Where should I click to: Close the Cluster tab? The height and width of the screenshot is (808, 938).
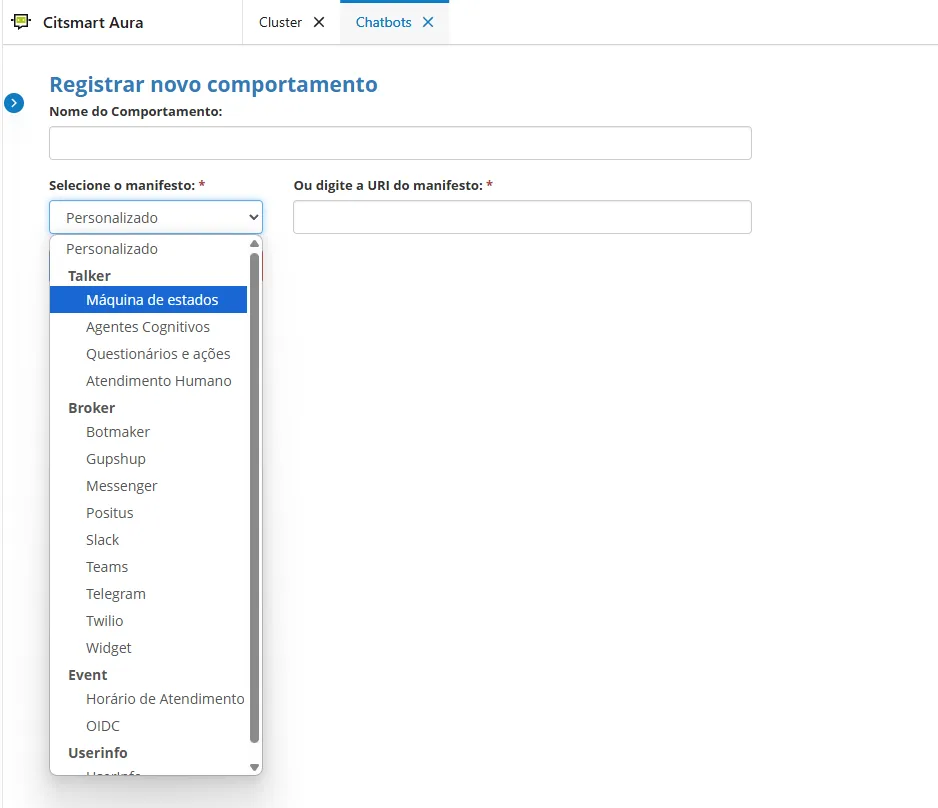(x=319, y=22)
